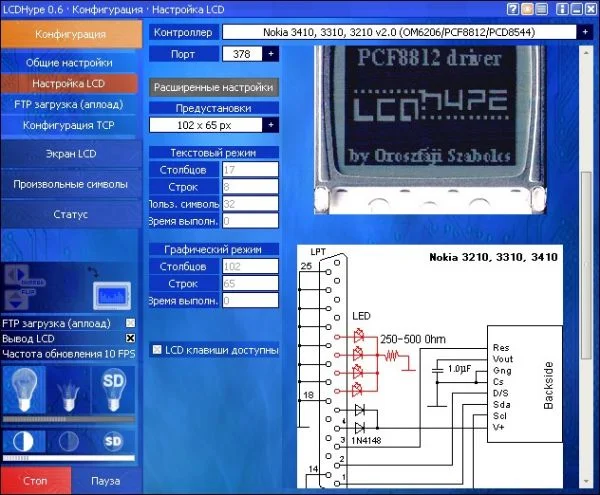600x495 pixels.
Task: Click the Порт field showing 378
Action: pyautogui.click(x=242, y=54)
